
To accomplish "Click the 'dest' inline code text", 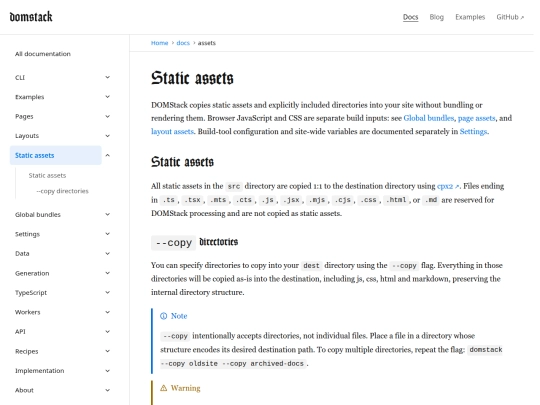I will 311,266.
